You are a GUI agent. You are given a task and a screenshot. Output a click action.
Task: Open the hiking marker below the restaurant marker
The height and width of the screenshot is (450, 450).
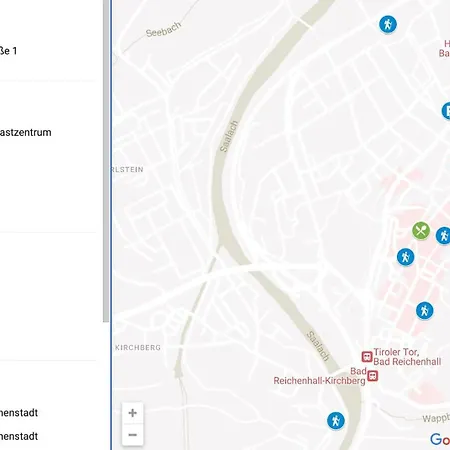(x=405, y=257)
